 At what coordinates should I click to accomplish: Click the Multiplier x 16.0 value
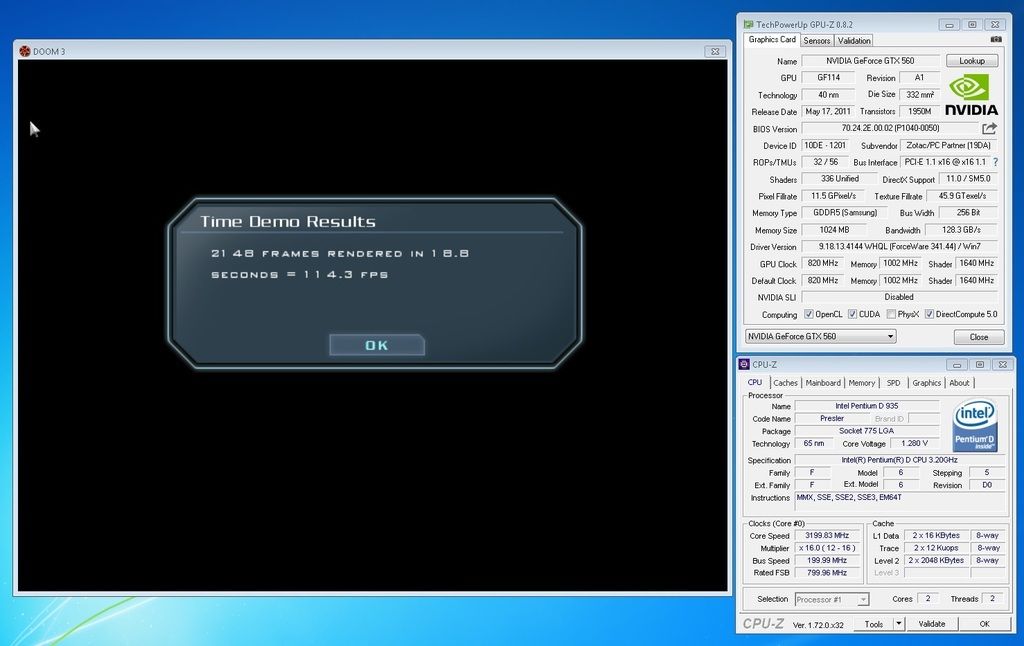point(827,547)
